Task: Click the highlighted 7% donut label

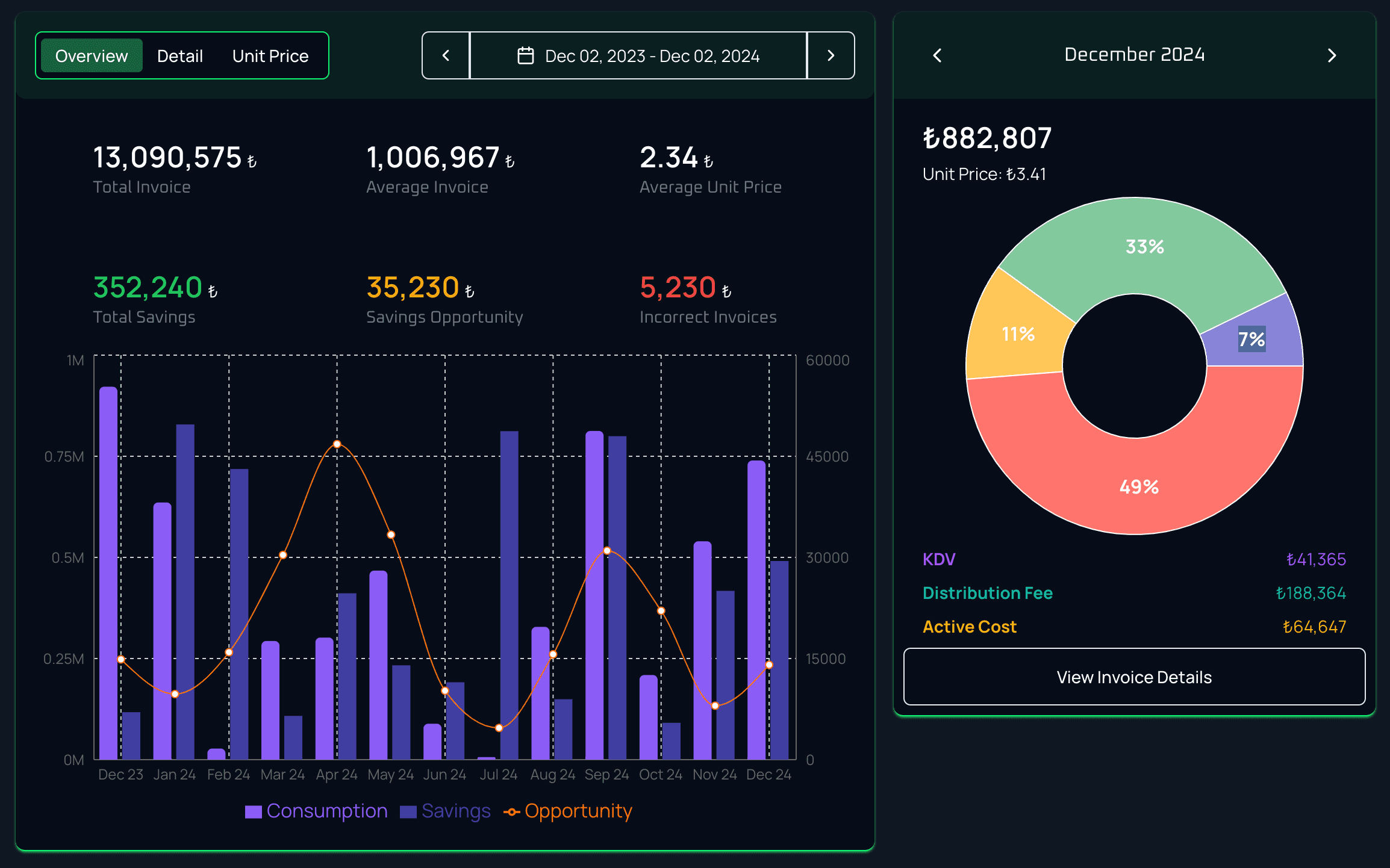Action: 1251,339
